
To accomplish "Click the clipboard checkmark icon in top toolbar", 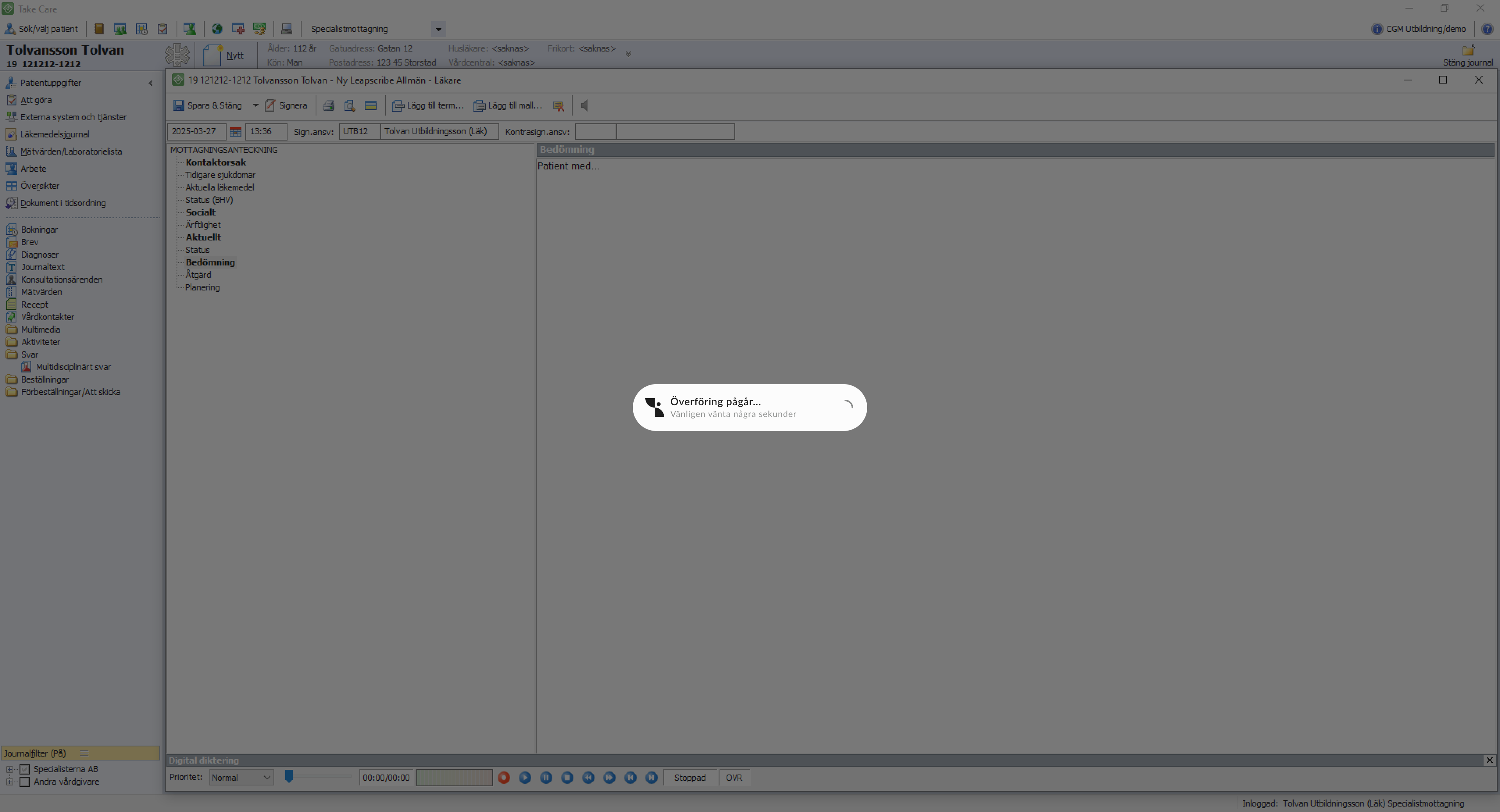I will [162, 28].
